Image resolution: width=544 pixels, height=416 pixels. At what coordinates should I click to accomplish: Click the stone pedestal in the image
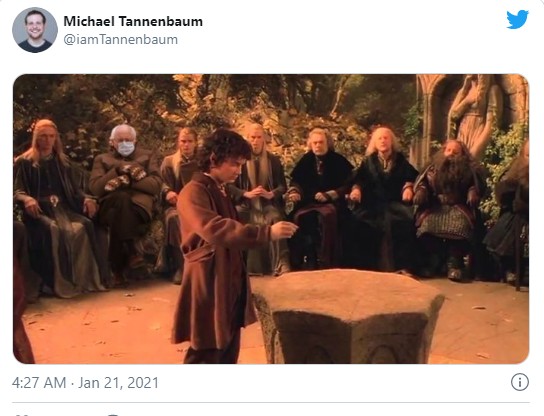point(349,316)
